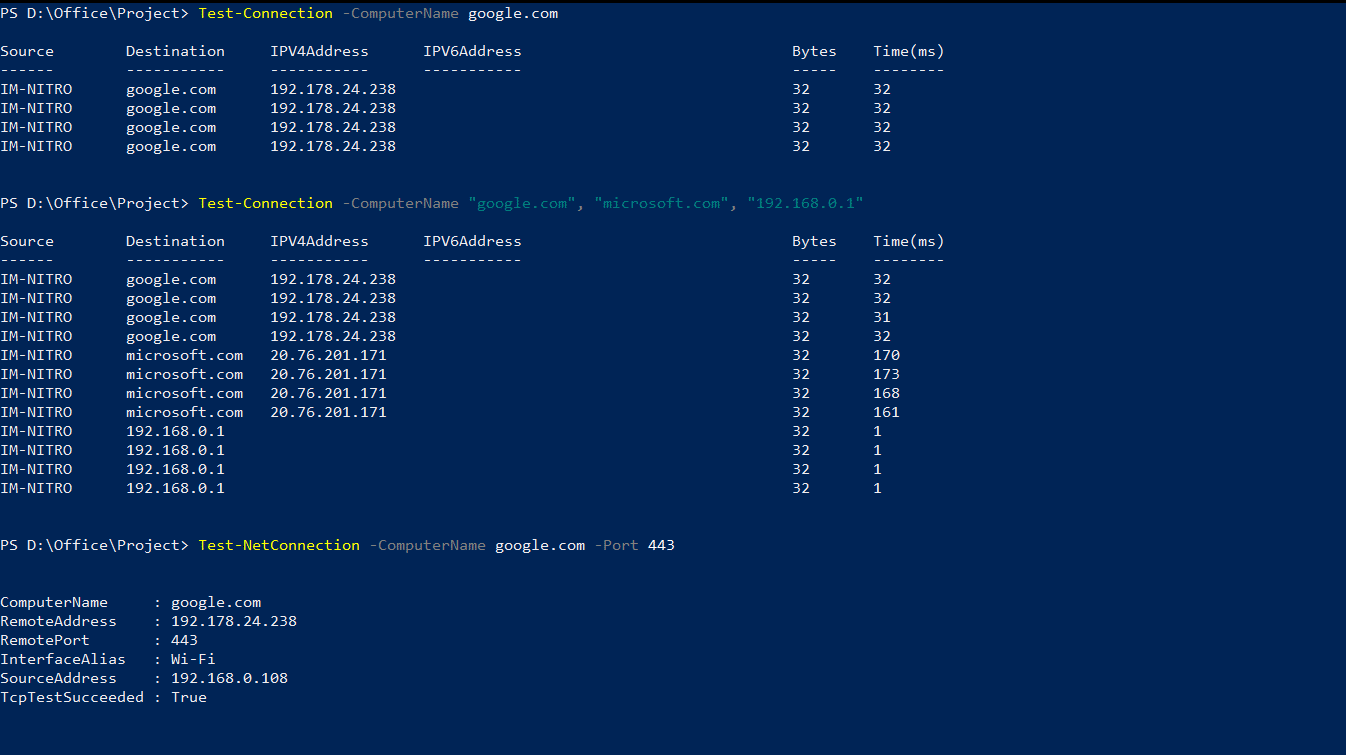Screen dimensions: 1346x755
Task: Click the 161 ms time value
Action: [886, 412]
